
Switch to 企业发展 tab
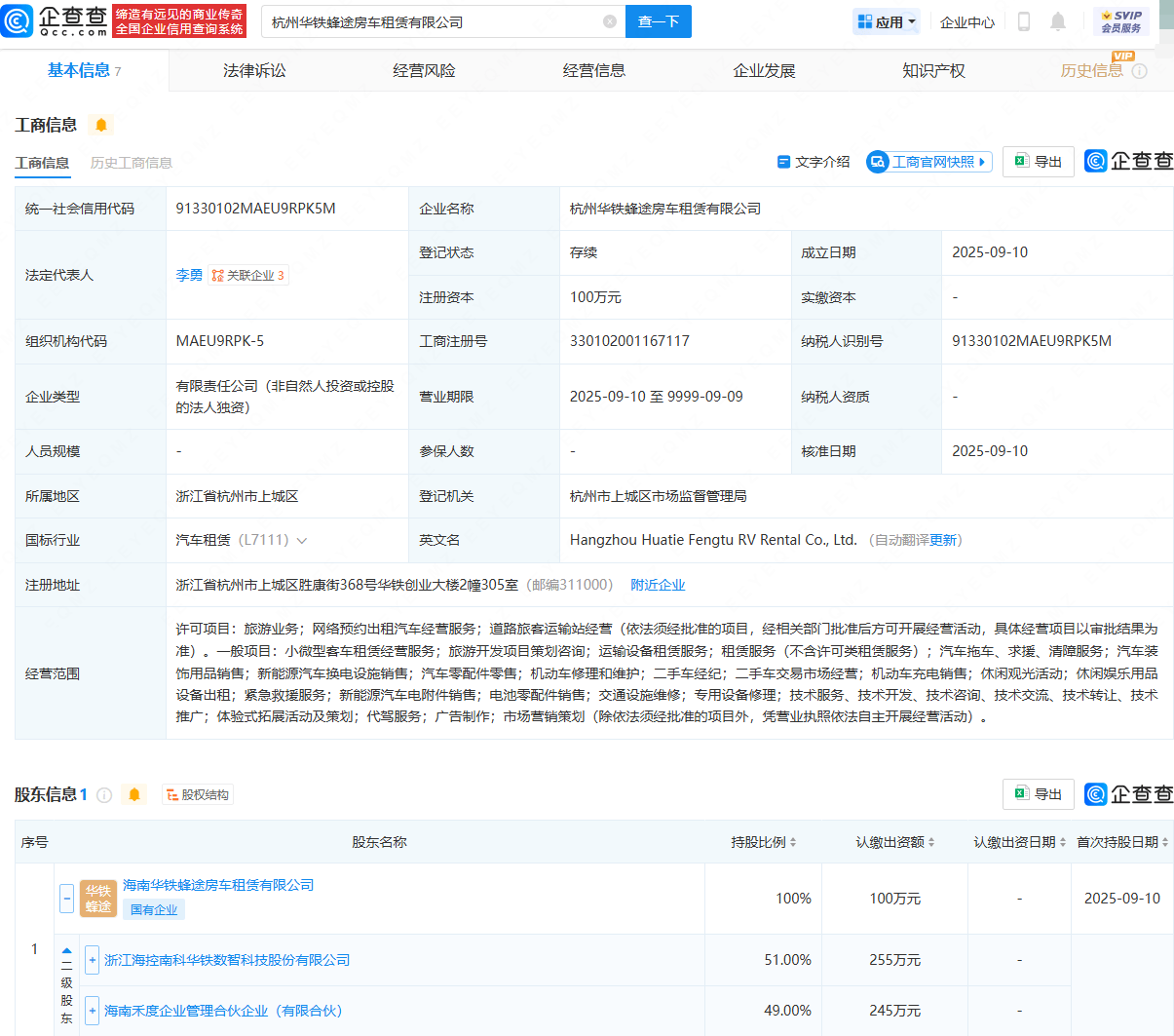coord(764,70)
